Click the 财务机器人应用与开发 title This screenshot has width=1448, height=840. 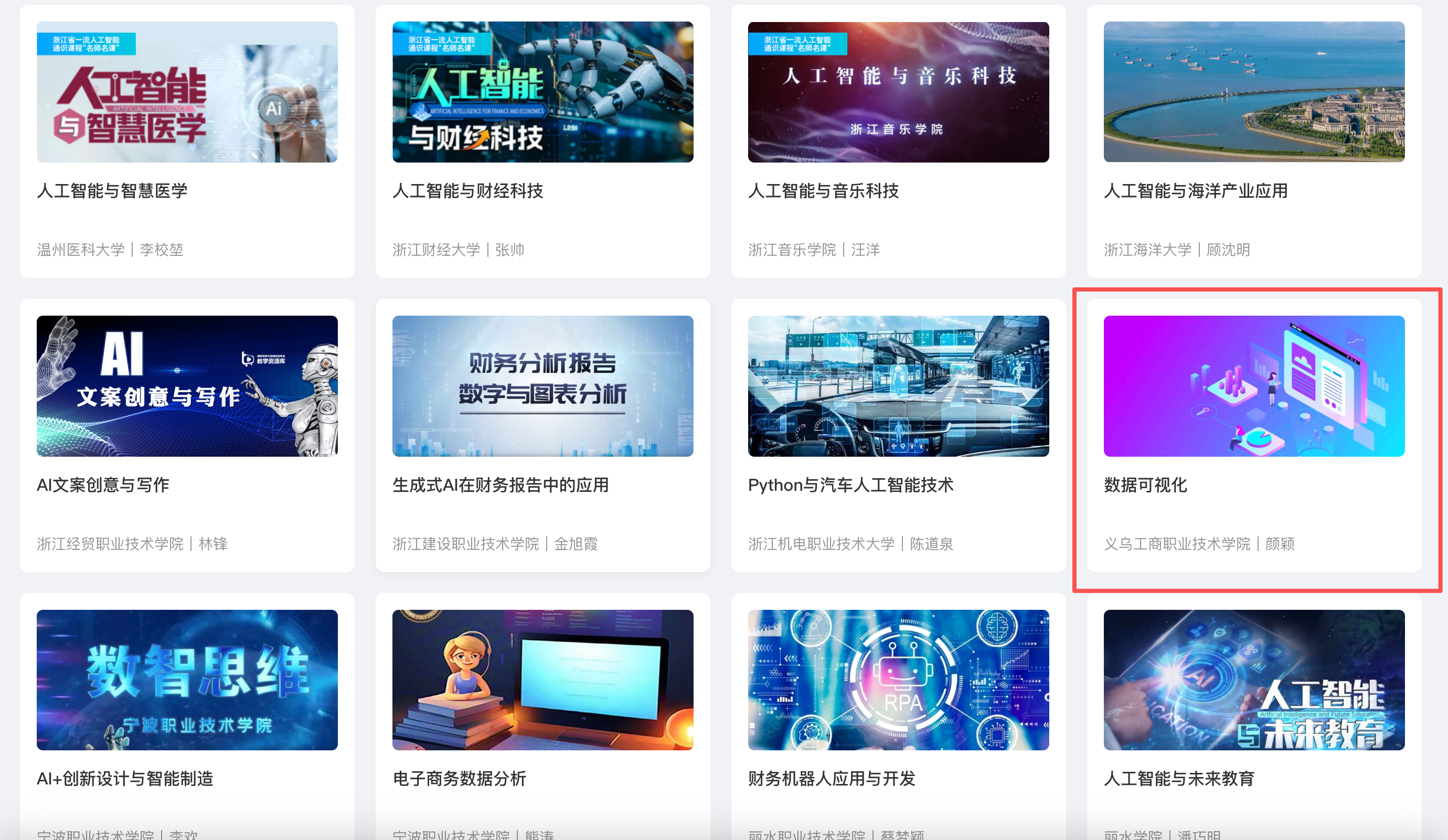(x=832, y=779)
